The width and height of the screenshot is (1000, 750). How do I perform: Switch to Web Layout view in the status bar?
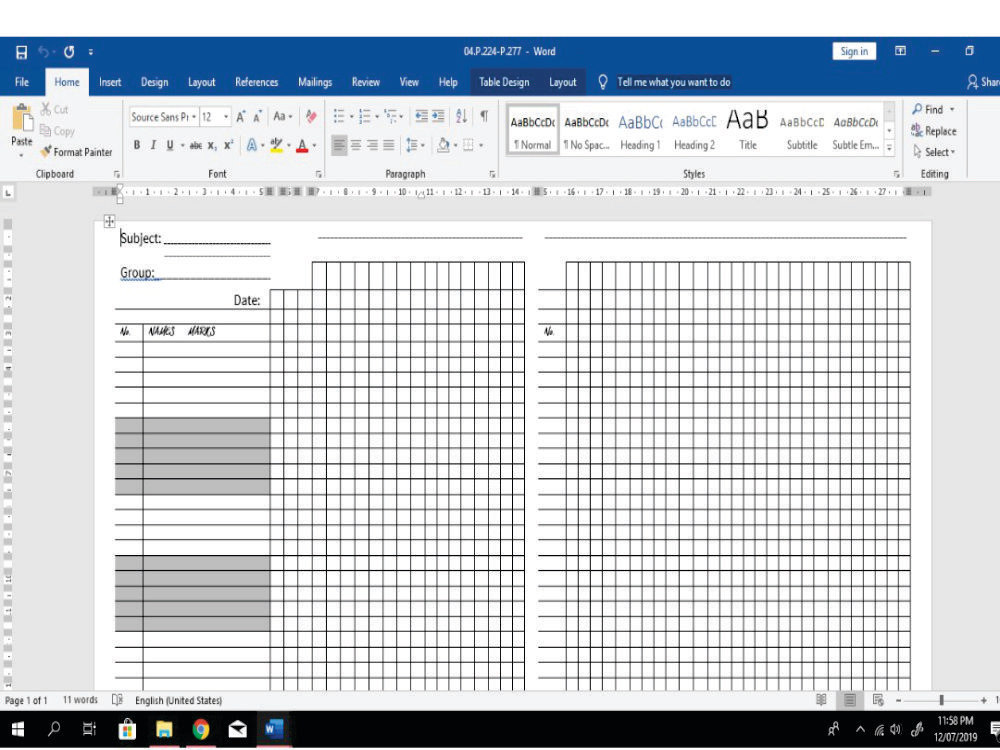878,700
